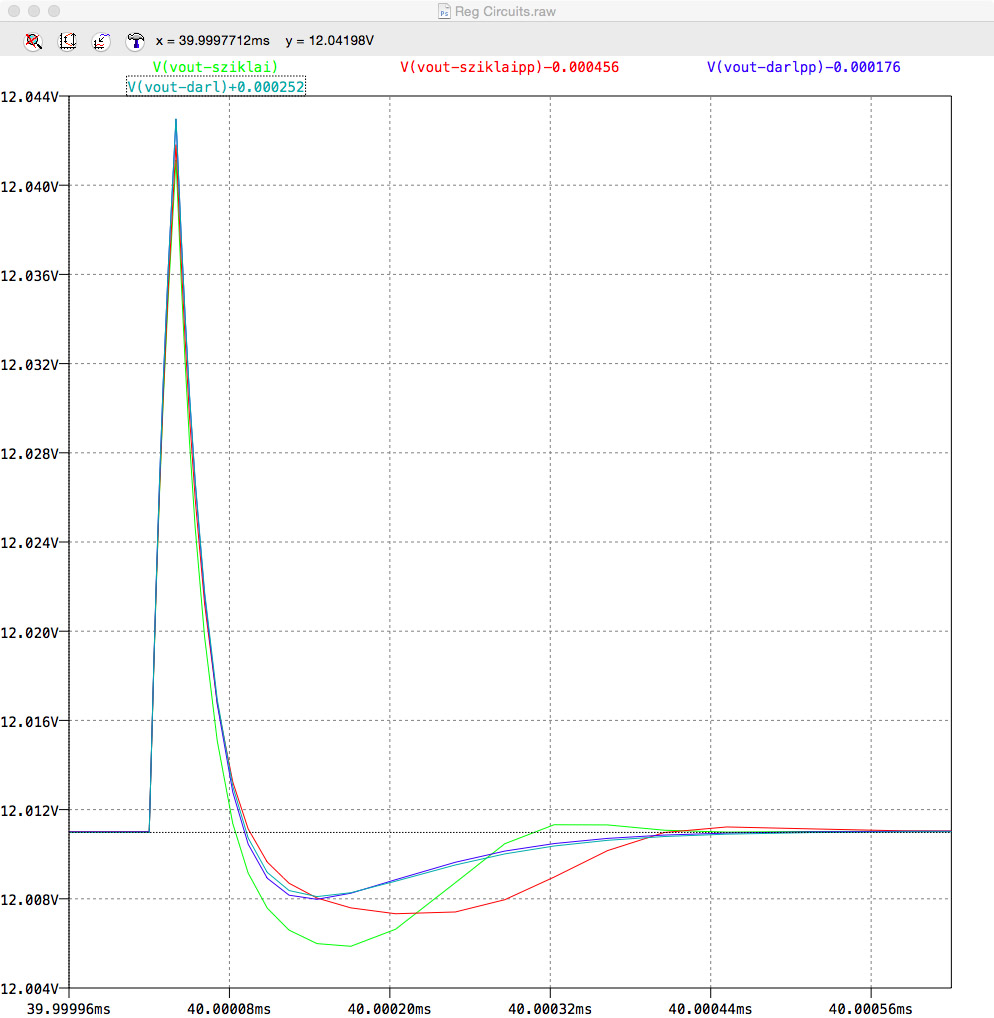Click the 12.024V y-axis label
This screenshot has width=994, height=1018.
tap(29, 543)
